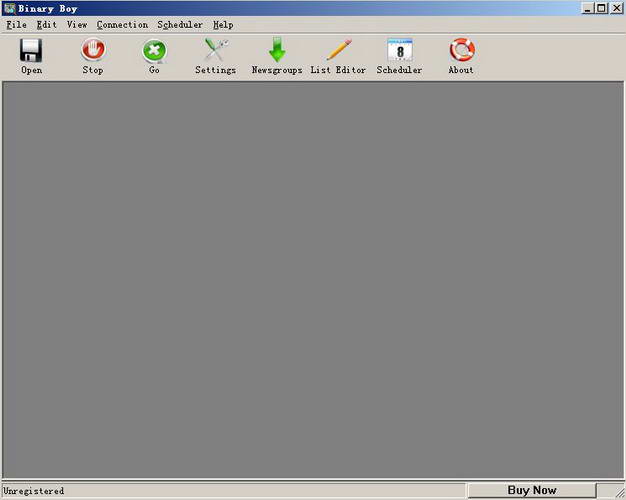Click the Unregistered status bar text
Screen dimensions: 626x500
(x=34, y=491)
